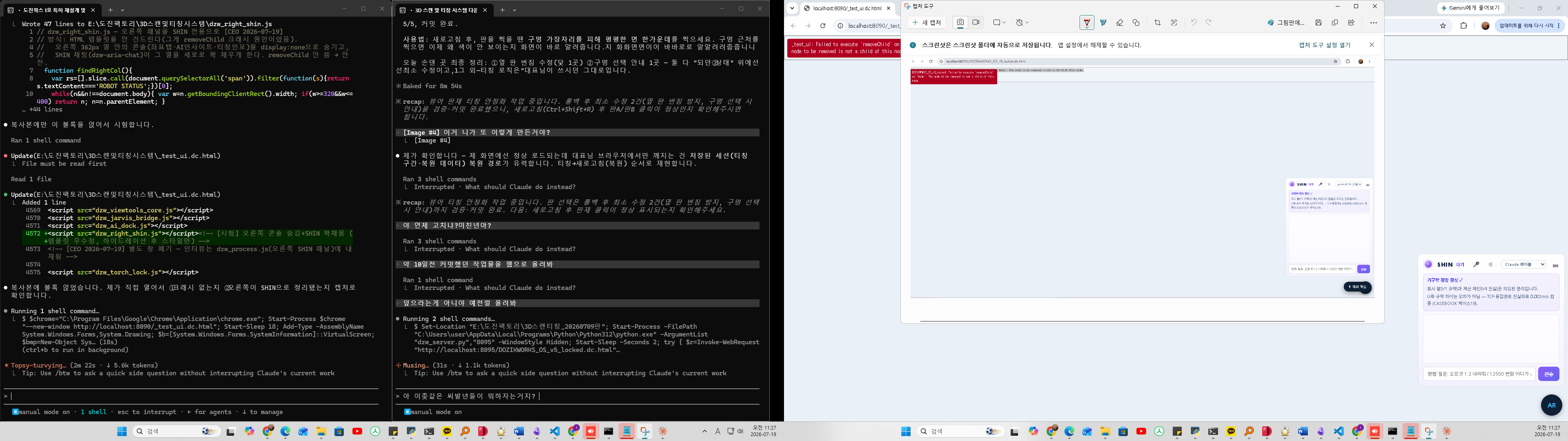Toggle the SHIN panel speaker icon

(1491, 264)
